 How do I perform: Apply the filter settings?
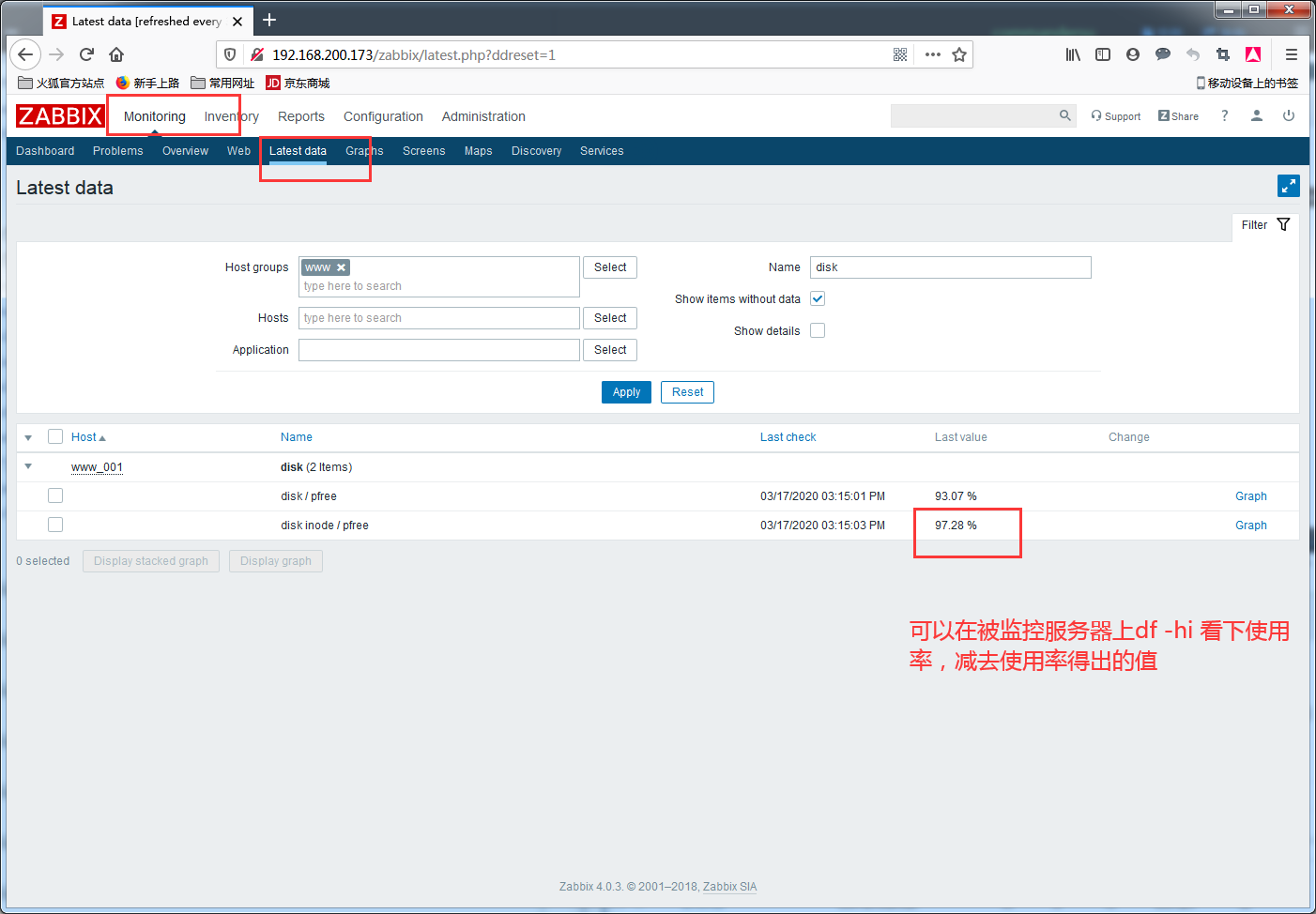pos(626,392)
